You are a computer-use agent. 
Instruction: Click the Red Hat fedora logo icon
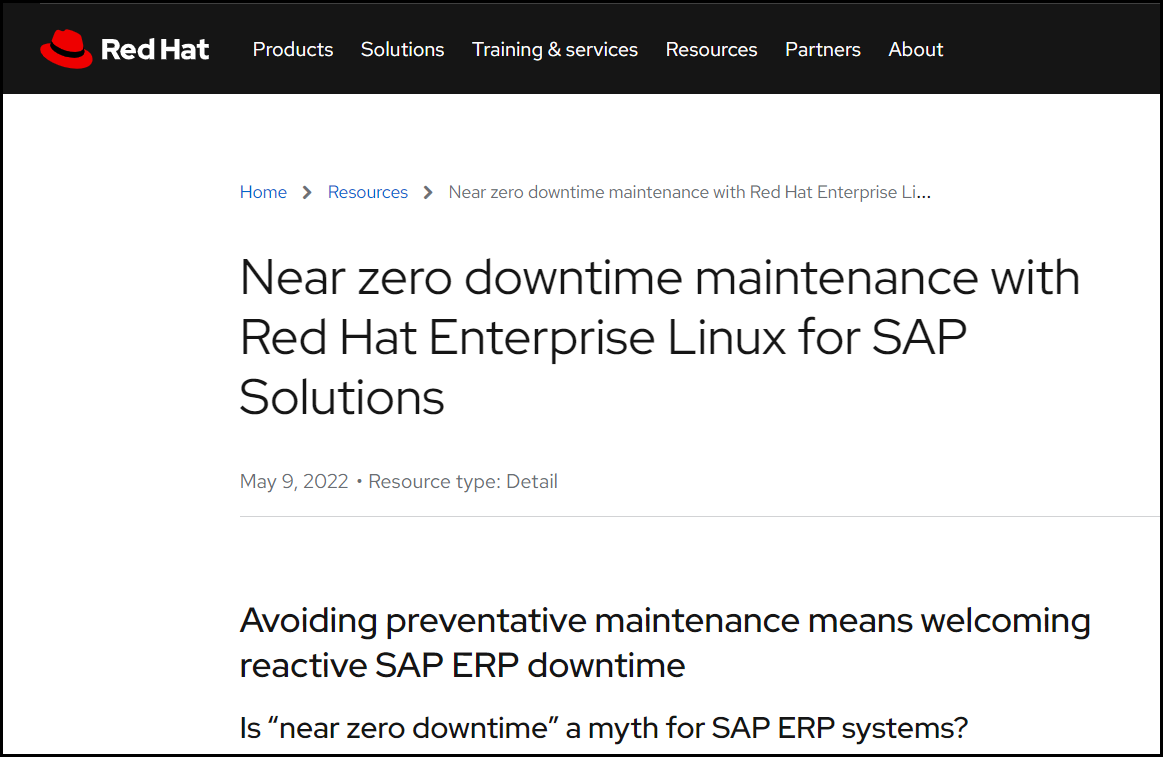pyautogui.click(x=66, y=49)
